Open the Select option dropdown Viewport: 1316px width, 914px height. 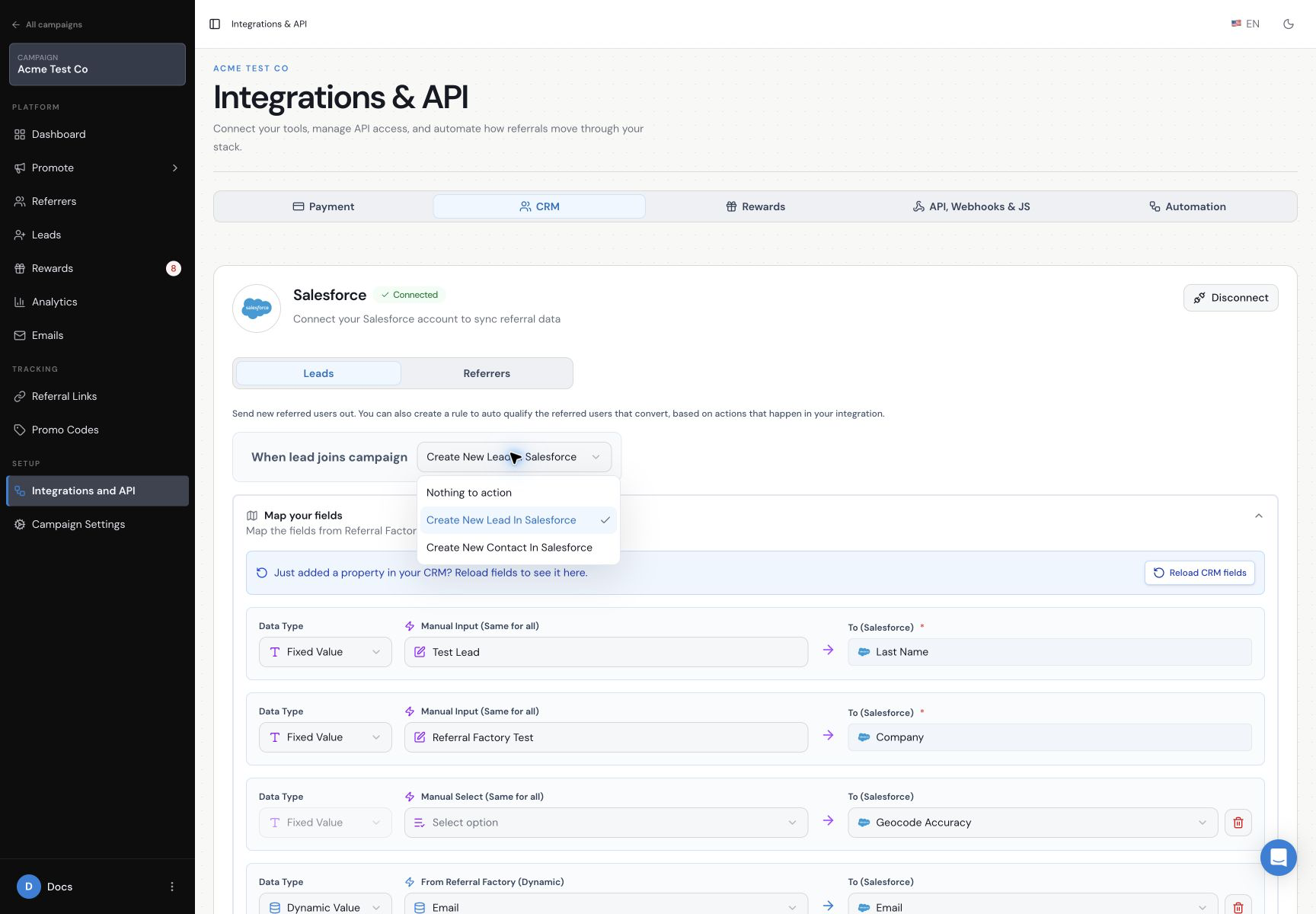coord(606,823)
